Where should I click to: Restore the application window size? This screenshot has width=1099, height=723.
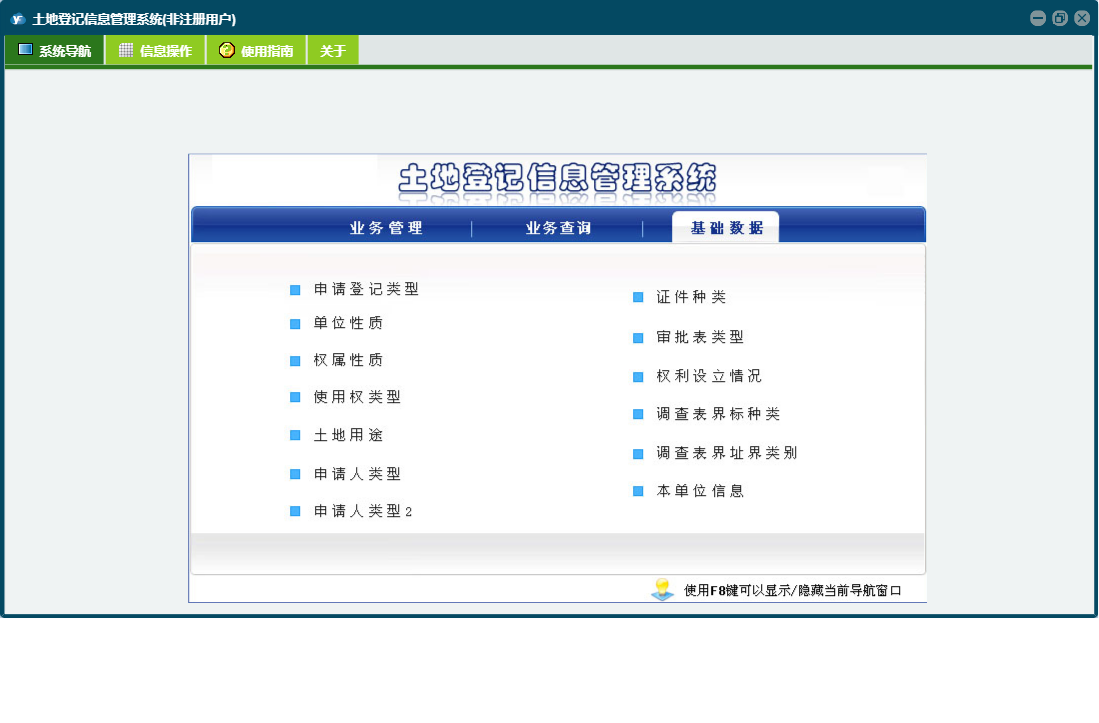point(1060,18)
